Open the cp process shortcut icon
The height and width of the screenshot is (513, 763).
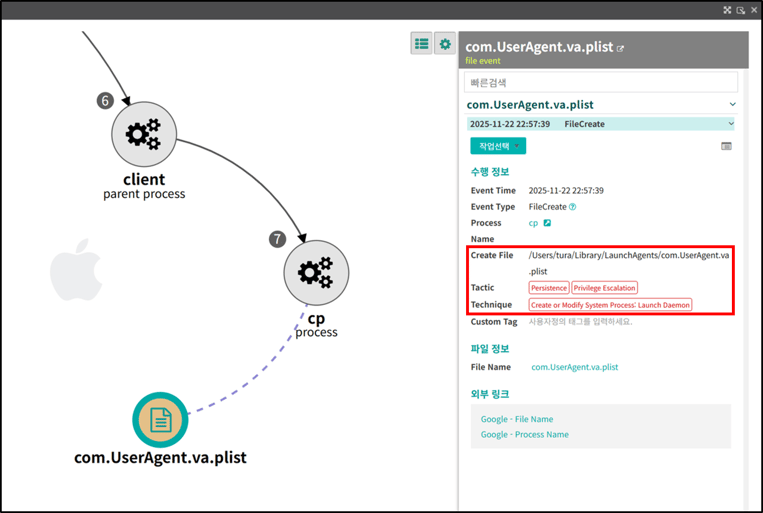pos(547,223)
